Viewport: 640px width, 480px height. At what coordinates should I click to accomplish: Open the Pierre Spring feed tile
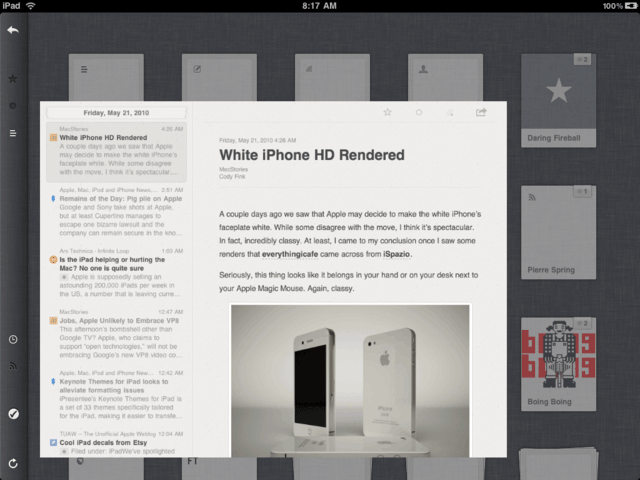pos(558,231)
